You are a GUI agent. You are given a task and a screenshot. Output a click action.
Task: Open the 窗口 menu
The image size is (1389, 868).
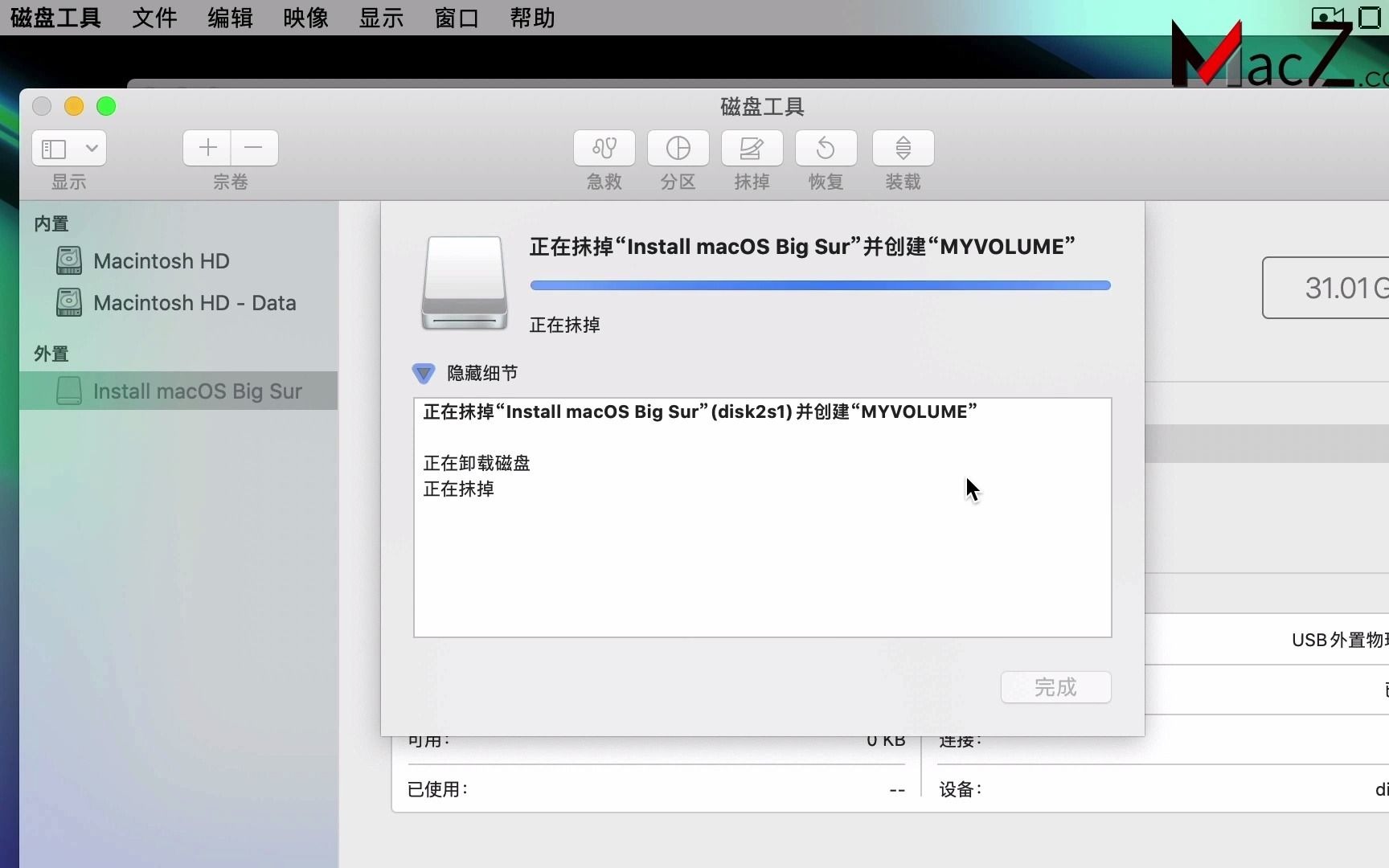coord(456,18)
